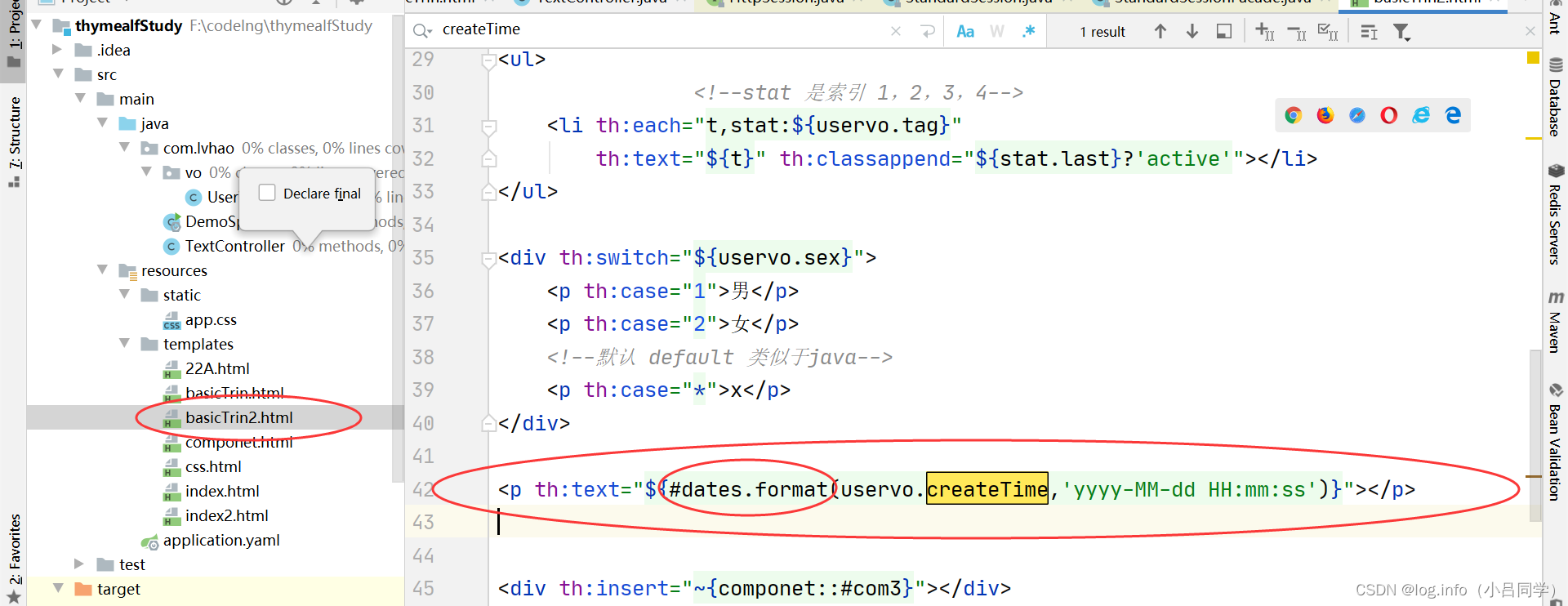The height and width of the screenshot is (606, 1568).
Task: Go to previous occurrence arrow
Action: (1160, 31)
